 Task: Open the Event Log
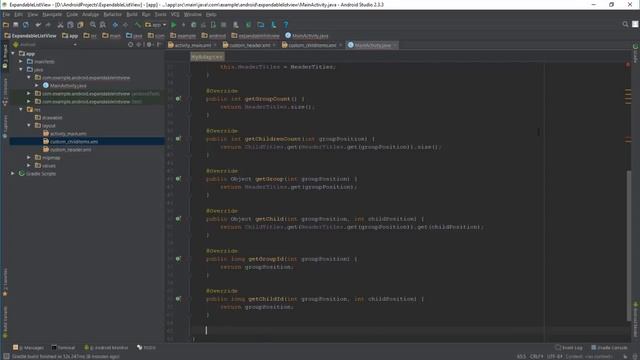tap(569, 348)
